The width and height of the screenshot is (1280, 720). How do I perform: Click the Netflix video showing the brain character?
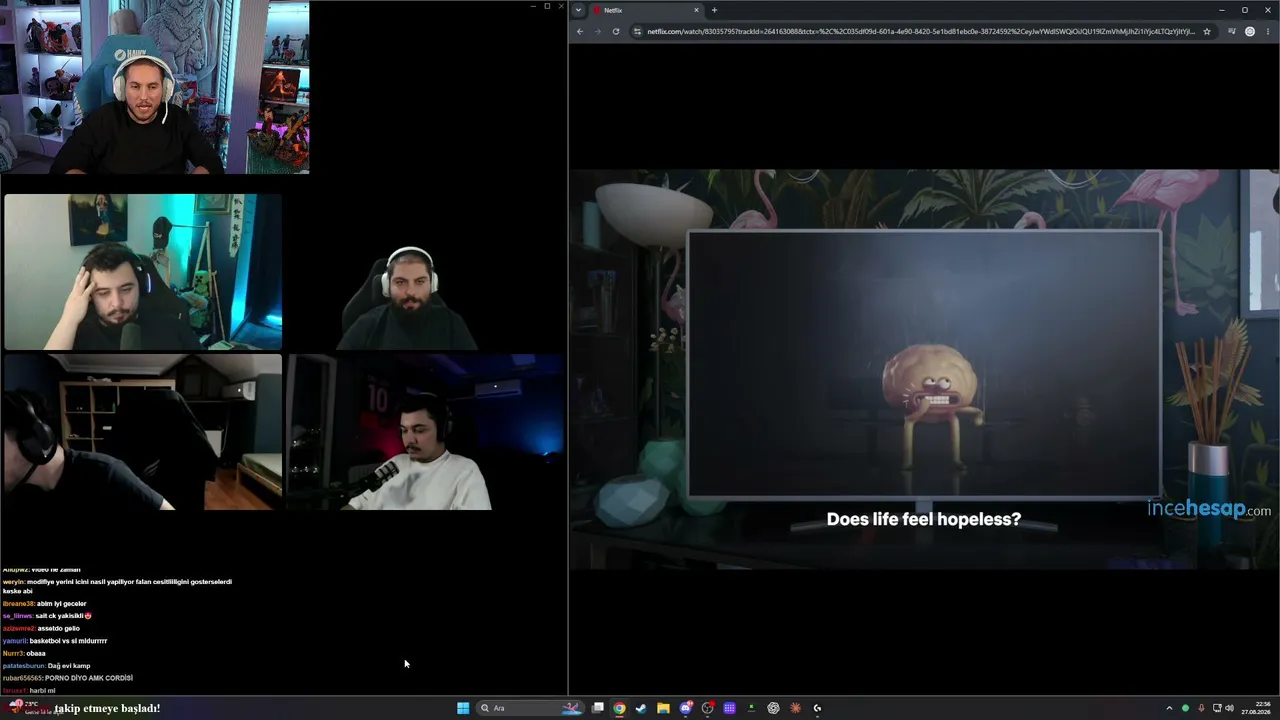coord(924,369)
